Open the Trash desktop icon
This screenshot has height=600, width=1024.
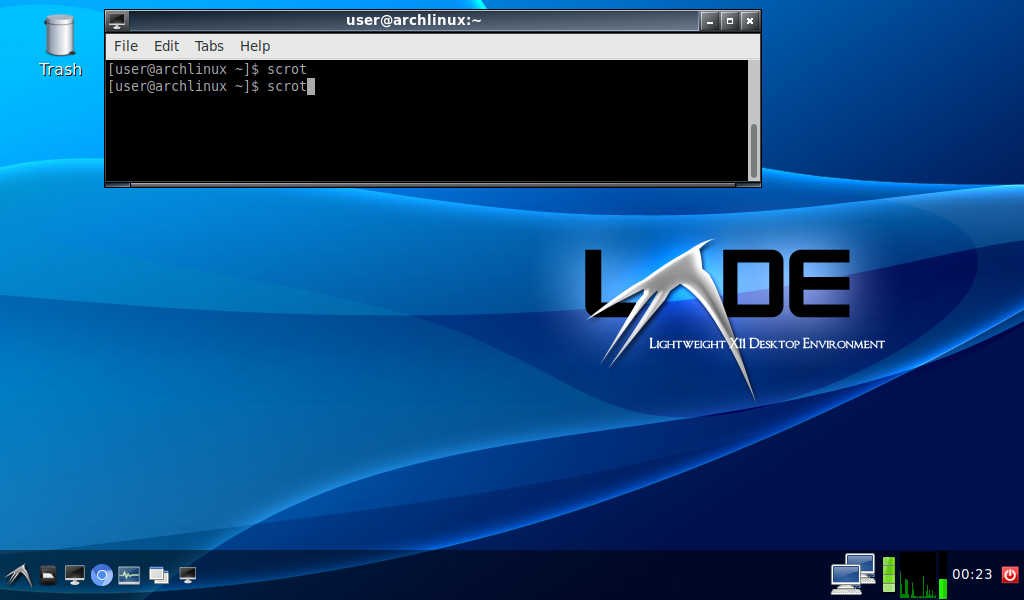click(x=60, y=45)
